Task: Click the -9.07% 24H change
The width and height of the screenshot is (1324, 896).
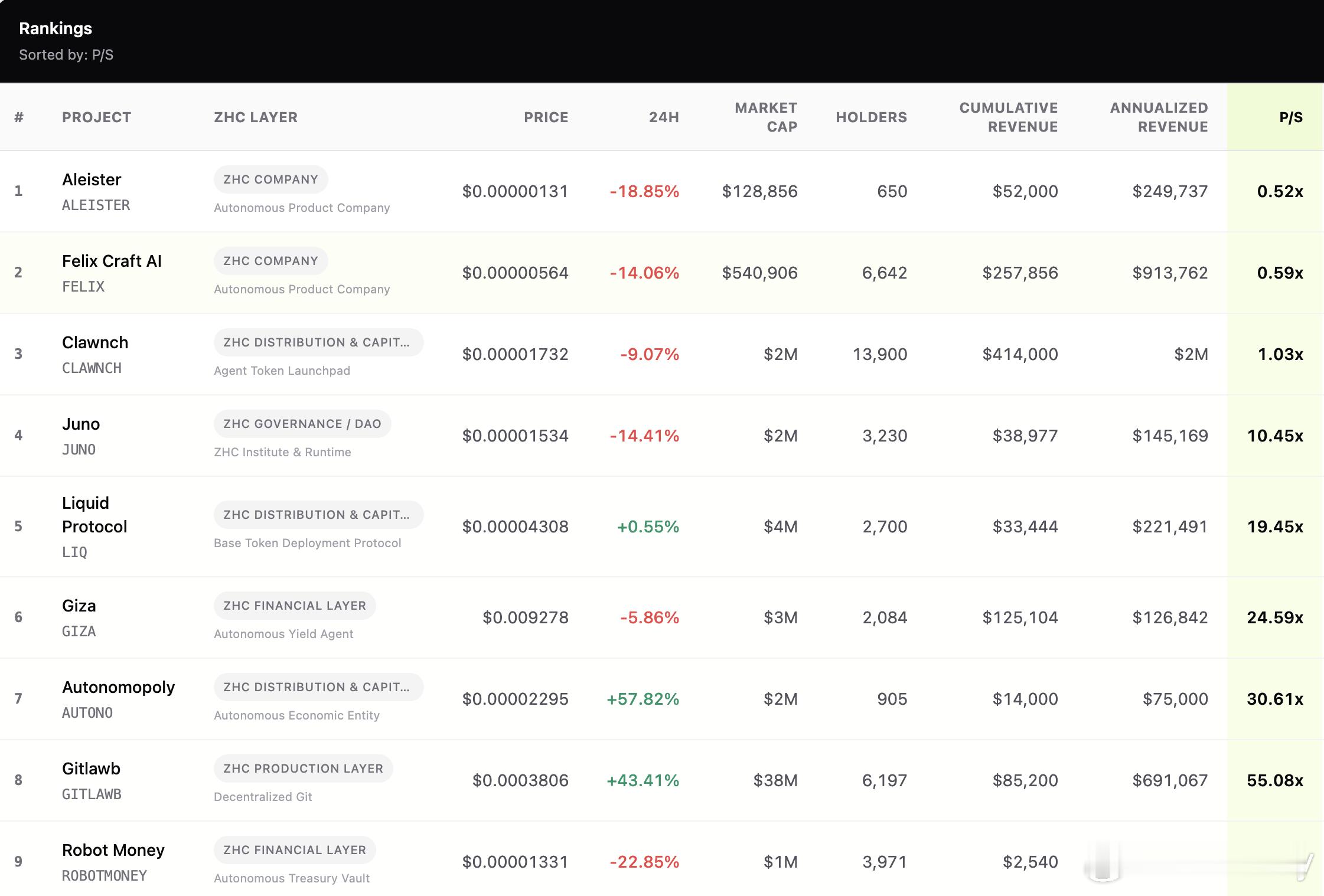Action: point(650,354)
